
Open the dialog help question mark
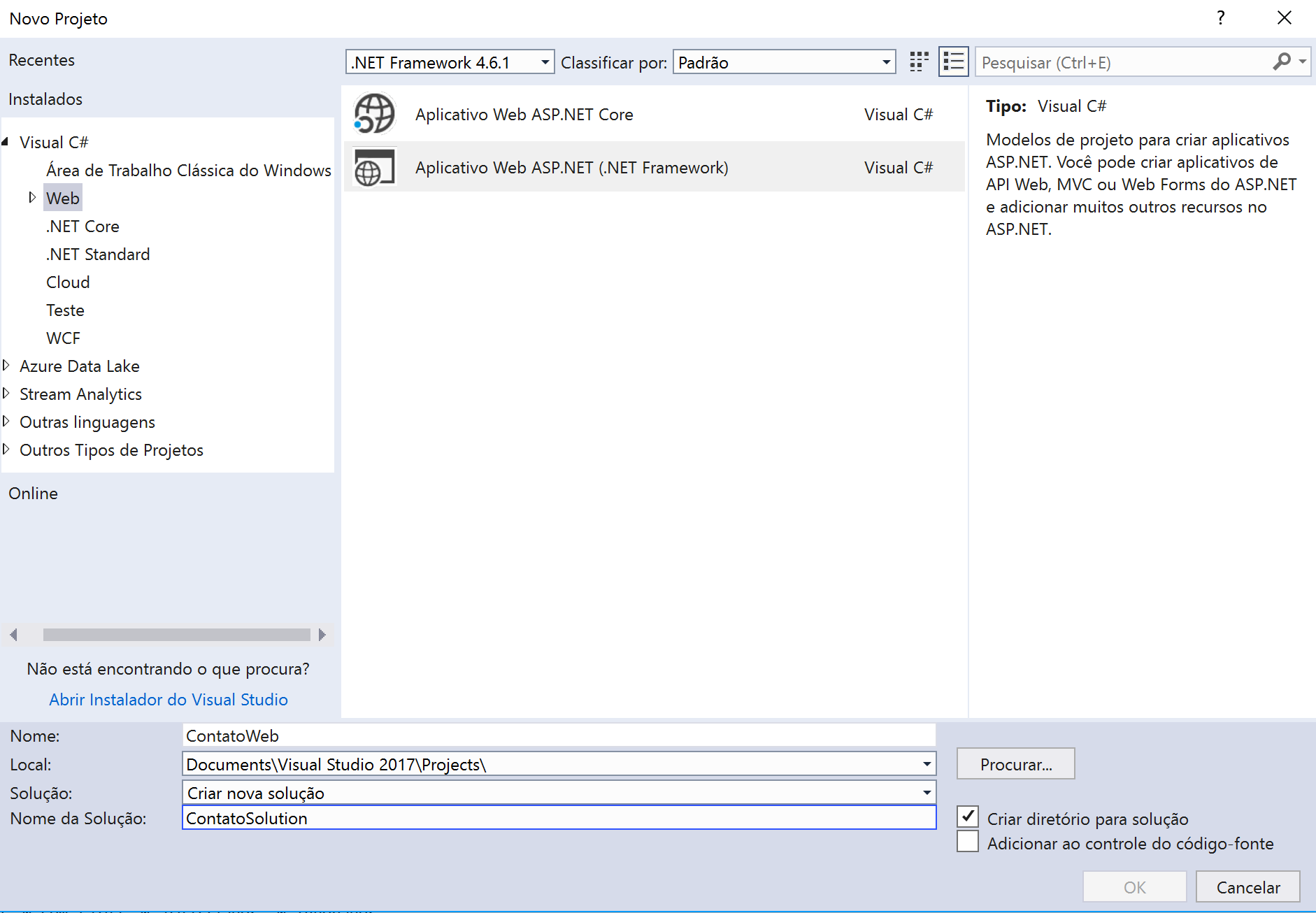pos(1221,17)
